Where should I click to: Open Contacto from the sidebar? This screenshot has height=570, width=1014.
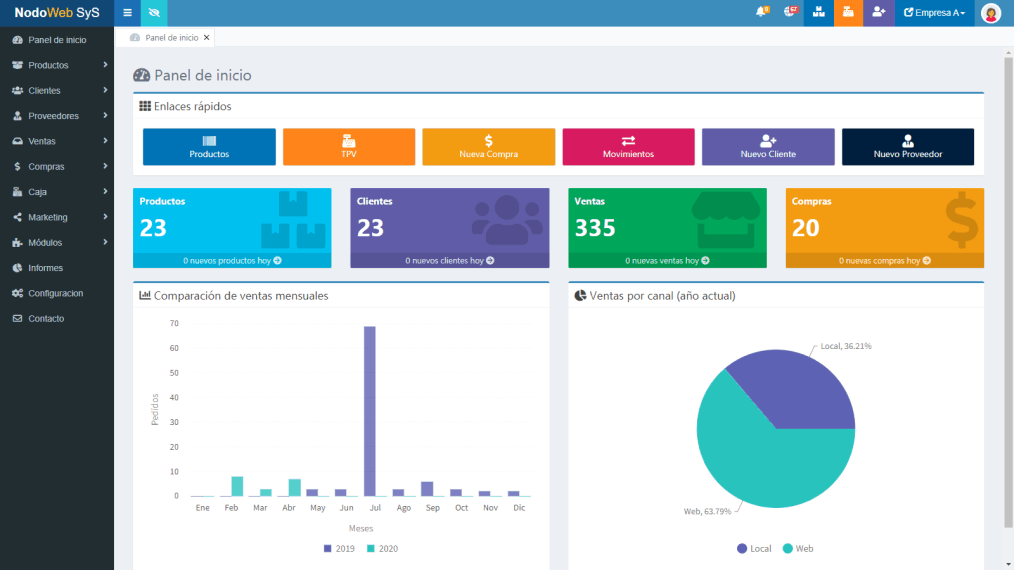point(46,318)
